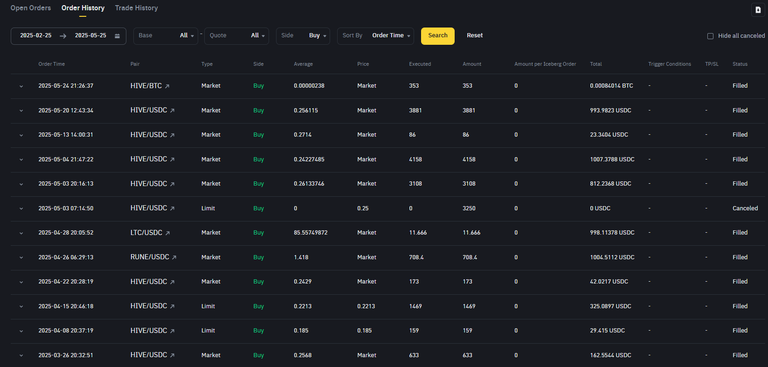Click the Trigger Conditions column header
Image resolution: width=768 pixels, height=367 pixels.
coord(670,64)
